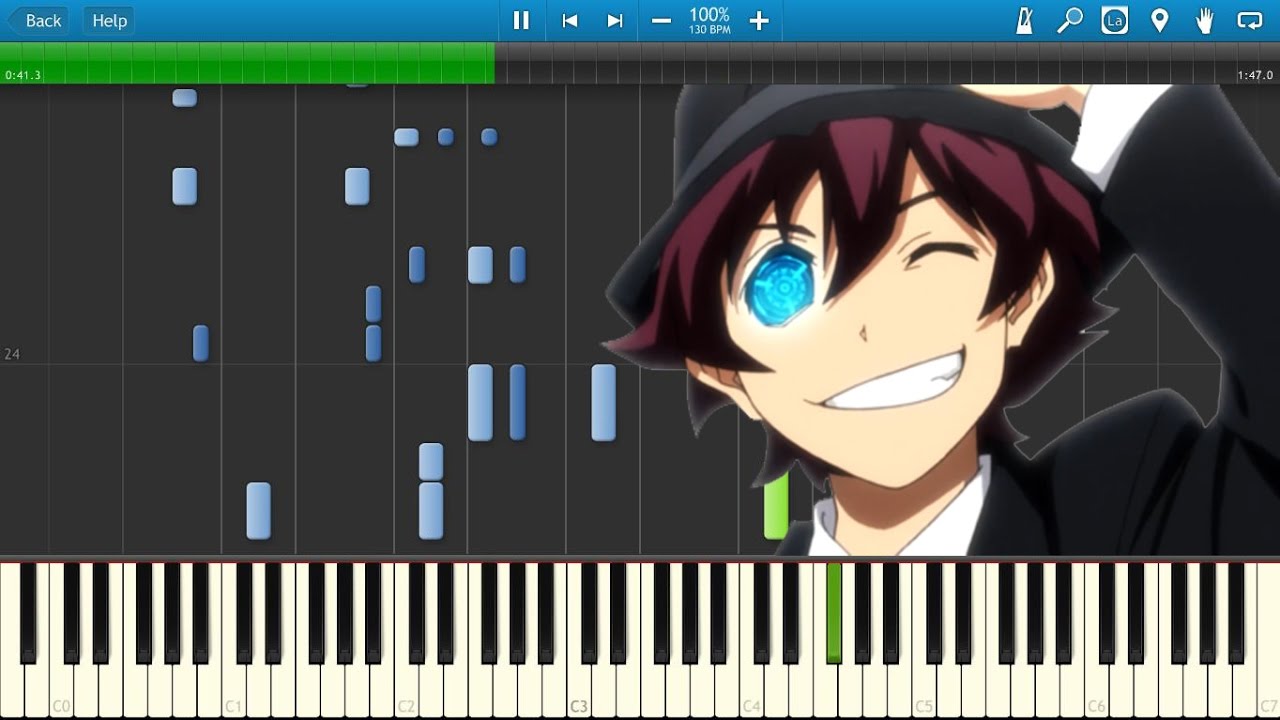
Task: Open the Help menu
Action: point(109,21)
